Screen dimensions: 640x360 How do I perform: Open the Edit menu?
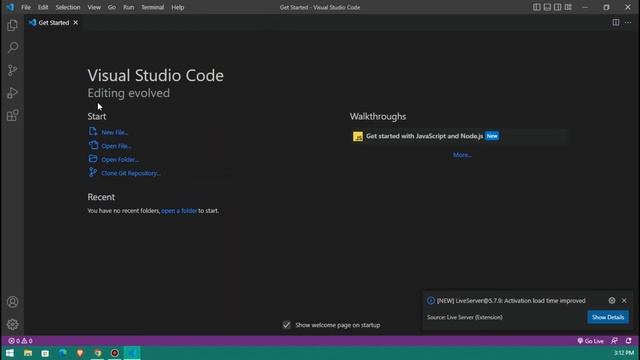point(43,7)
